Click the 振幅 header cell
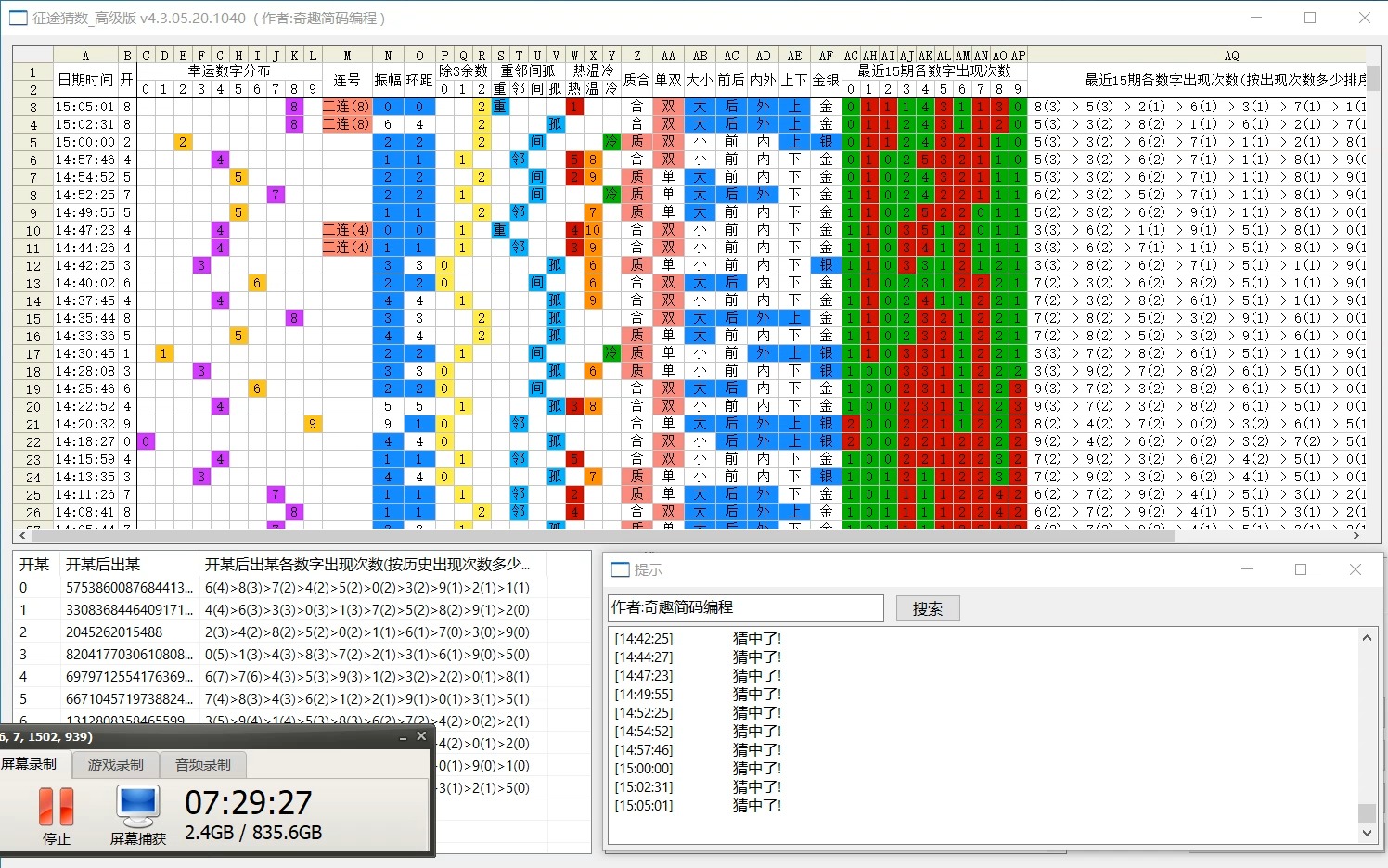The width and height of the screenshot is (1388, 868). pyautogui.click(x=388, y=80)
